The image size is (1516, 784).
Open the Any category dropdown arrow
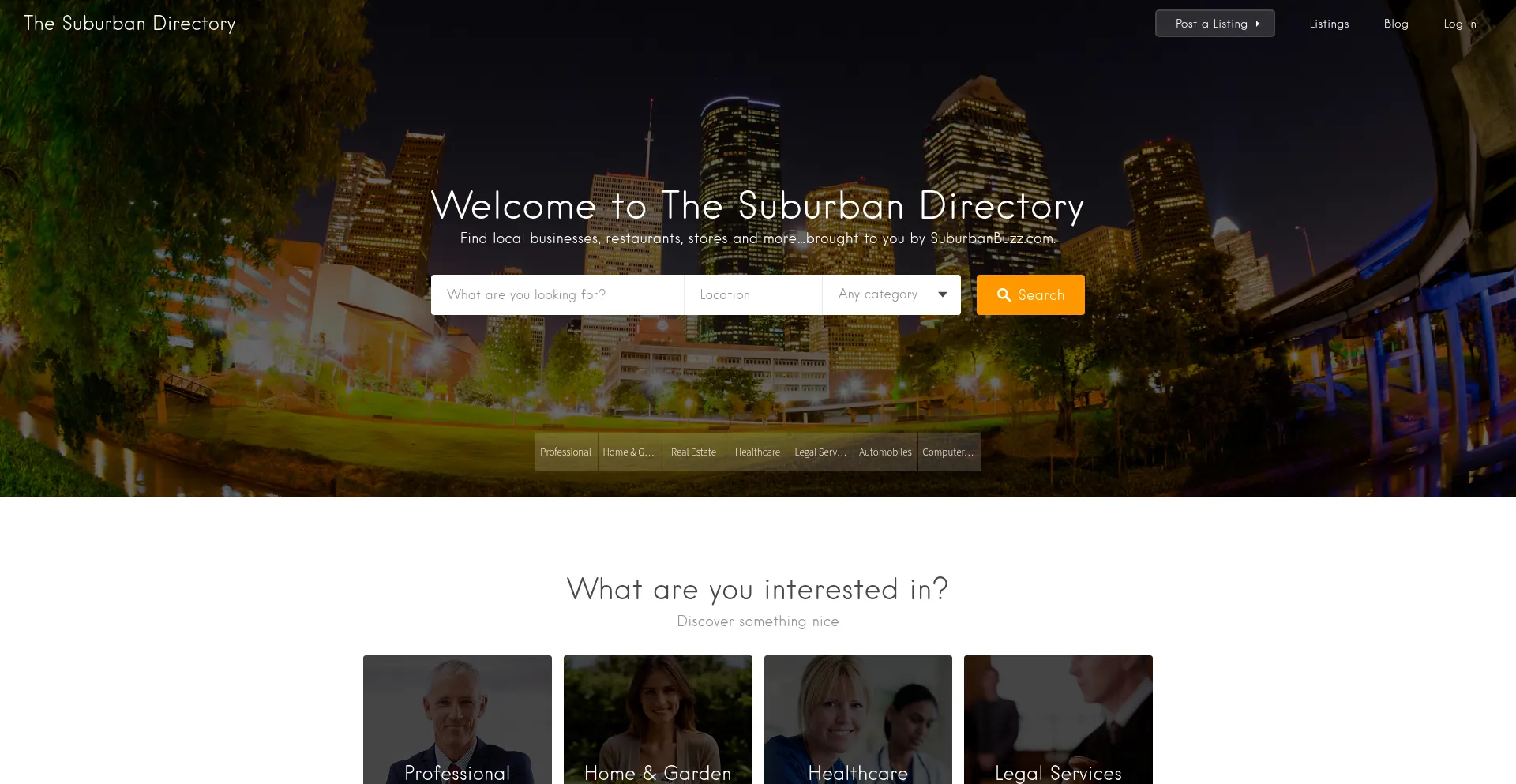942,294
